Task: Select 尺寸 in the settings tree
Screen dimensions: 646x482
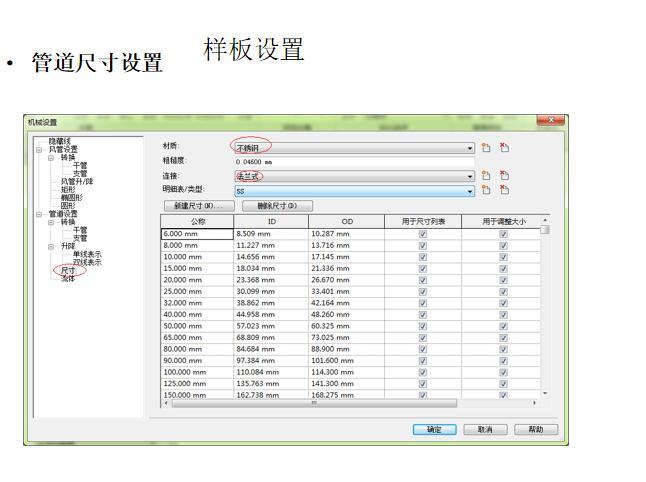Action: pos(68,270)
